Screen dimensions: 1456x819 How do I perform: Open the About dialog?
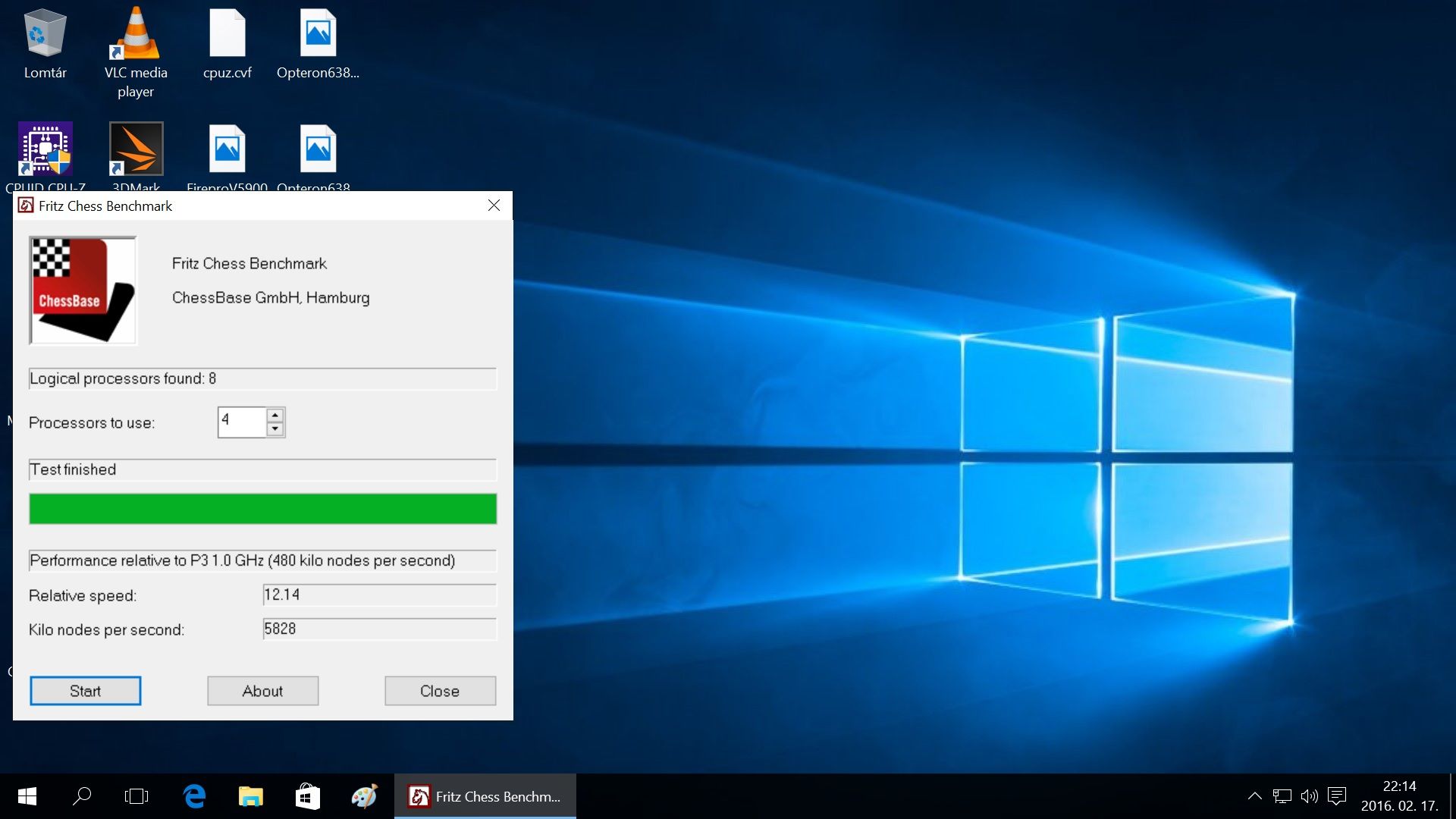(x=263, y=691)
